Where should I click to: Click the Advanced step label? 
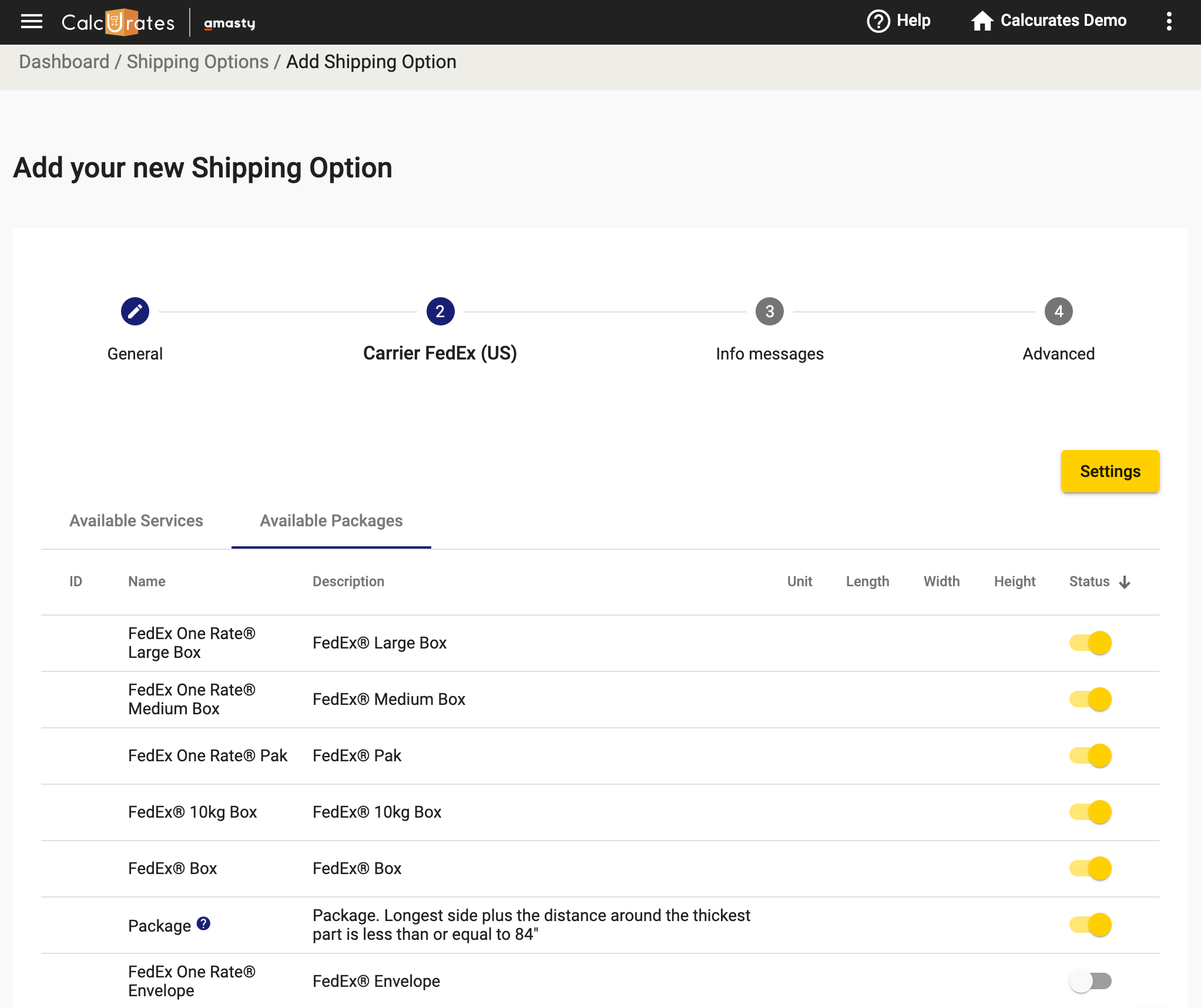[1059, 354]
